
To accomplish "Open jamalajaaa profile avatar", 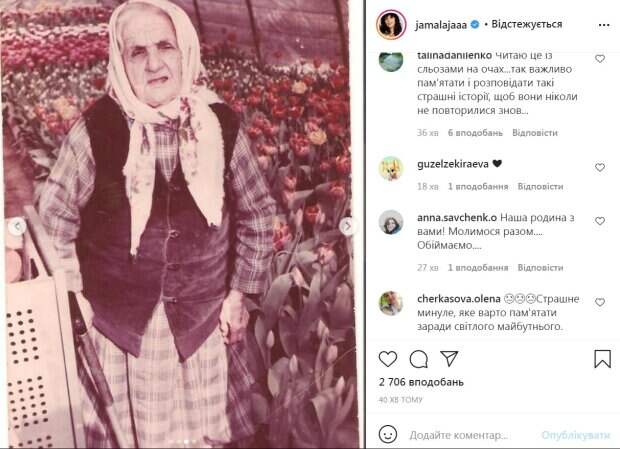I will coord(391,25).
